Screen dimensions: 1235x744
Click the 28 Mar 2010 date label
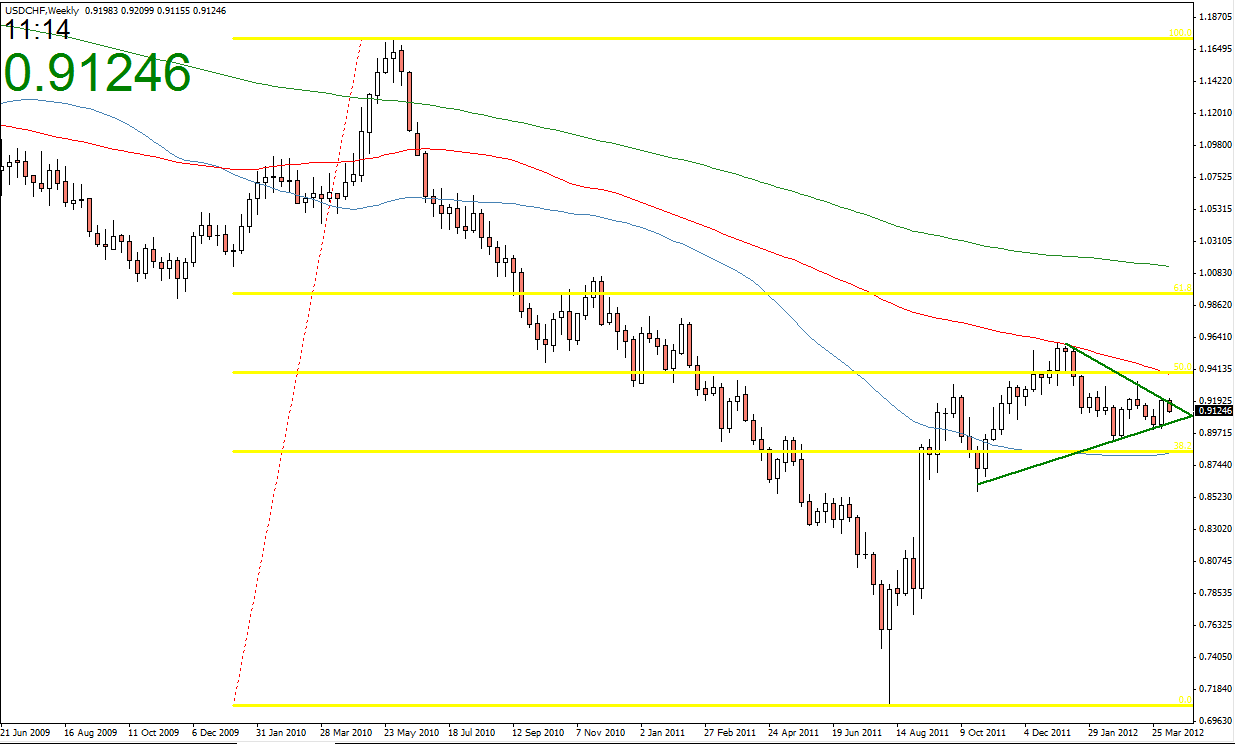[x=346, y=733]
